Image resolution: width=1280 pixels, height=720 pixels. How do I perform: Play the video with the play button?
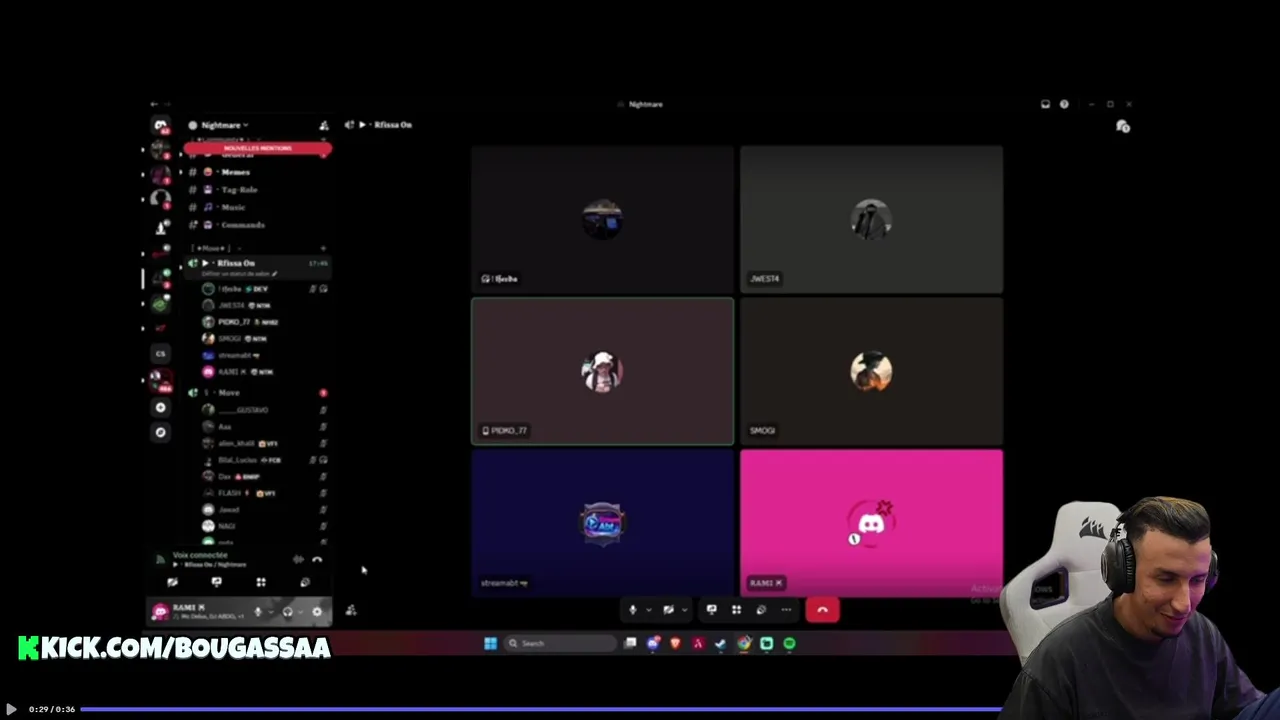(x=11, y=709)
